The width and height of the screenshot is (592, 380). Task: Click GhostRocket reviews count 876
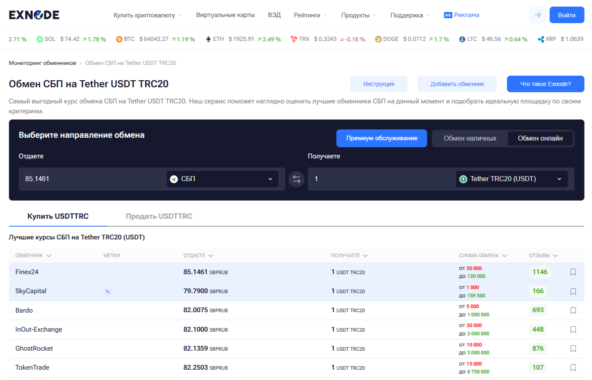point(538,348)
